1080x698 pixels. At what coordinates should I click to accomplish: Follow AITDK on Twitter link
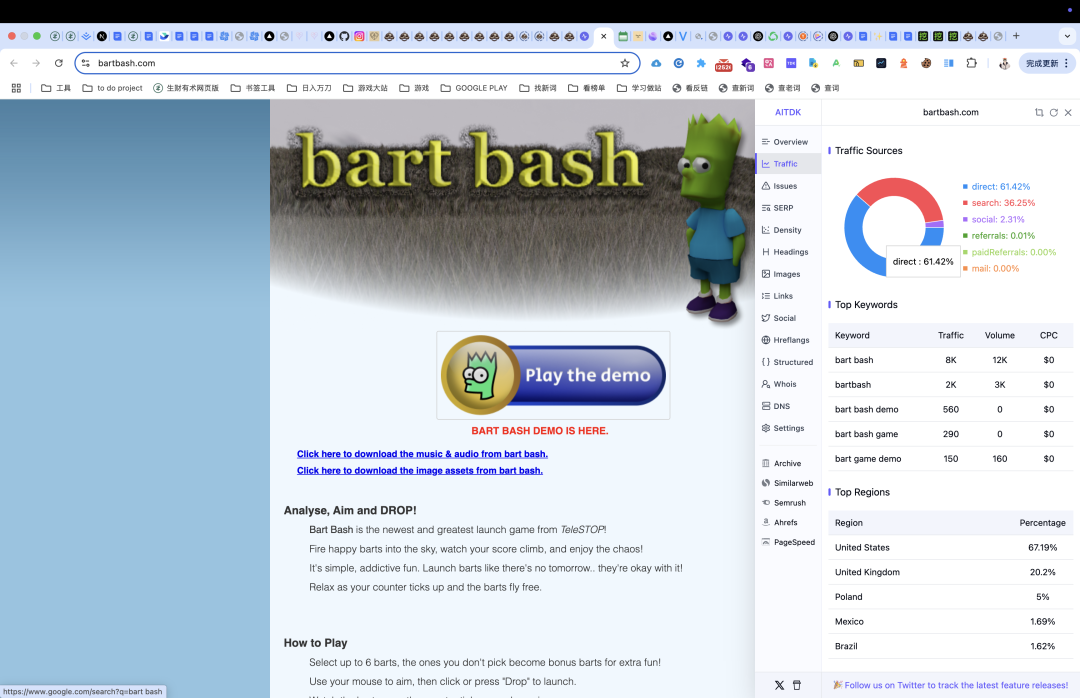[951, 685]
